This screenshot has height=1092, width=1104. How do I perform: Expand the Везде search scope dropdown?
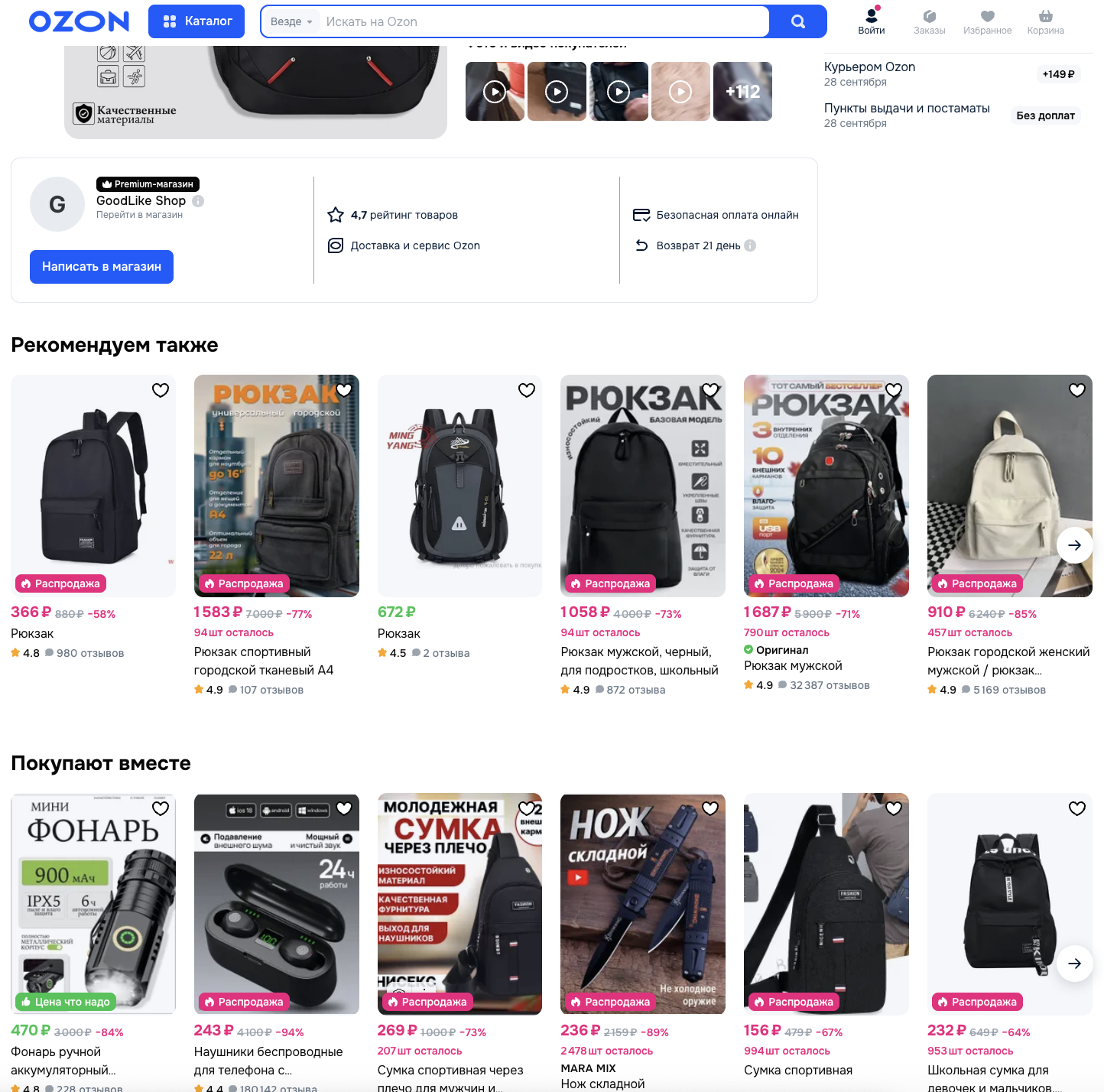point(291,21)
